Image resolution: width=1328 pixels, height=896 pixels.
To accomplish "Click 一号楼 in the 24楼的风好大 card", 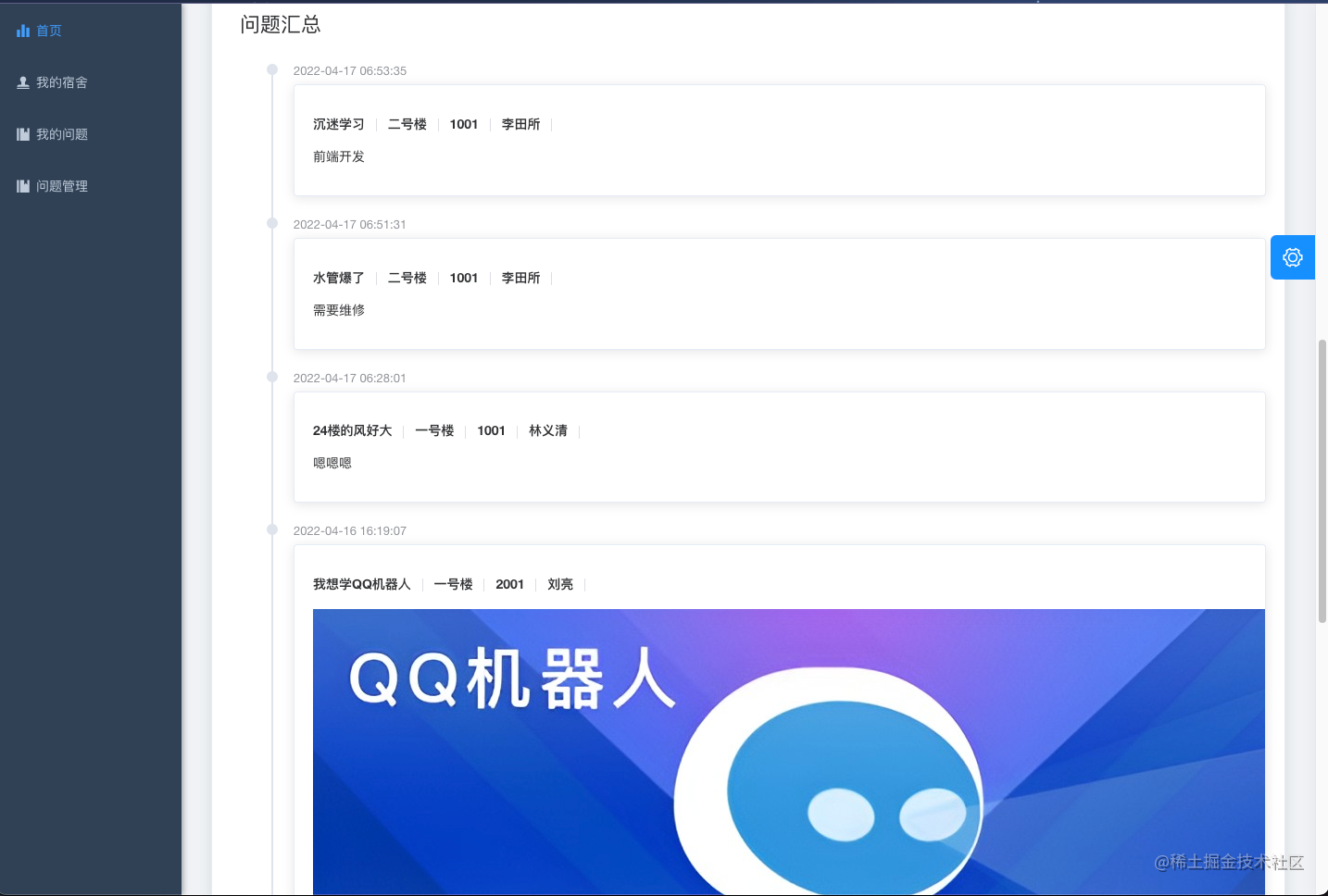I will click(434, 430).
